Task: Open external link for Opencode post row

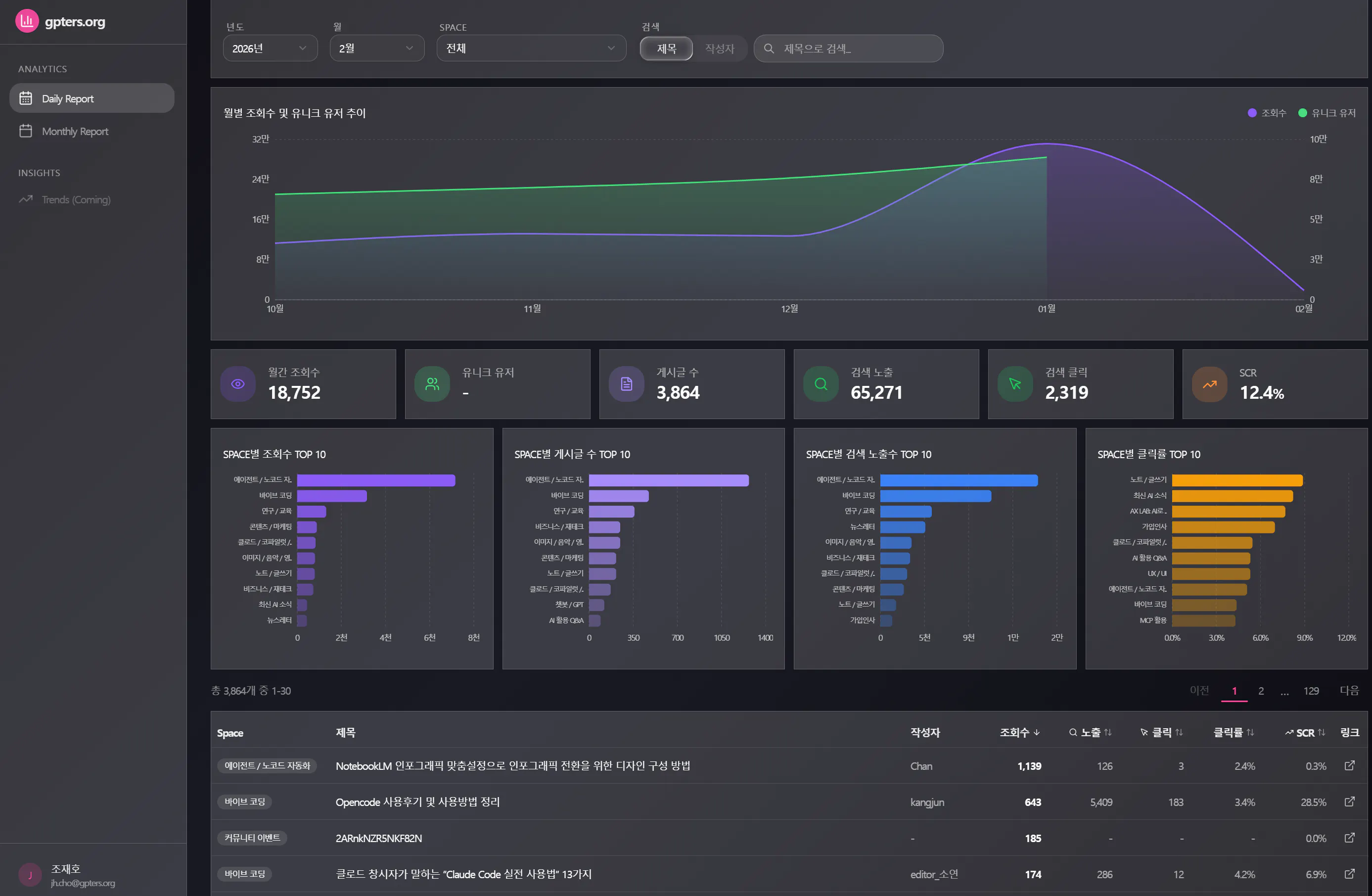Action: click(x=1350, y=802)
